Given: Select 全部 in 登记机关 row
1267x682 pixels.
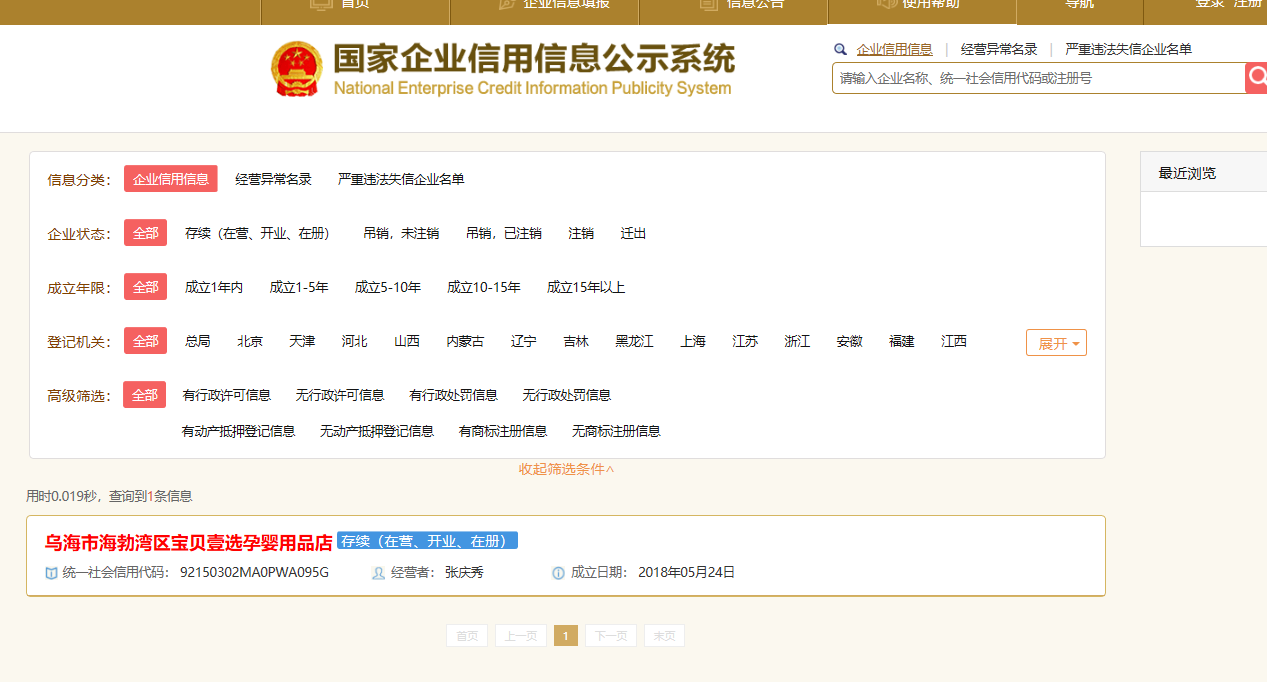Looking at the screenshot, I should [x=146, y=341].
